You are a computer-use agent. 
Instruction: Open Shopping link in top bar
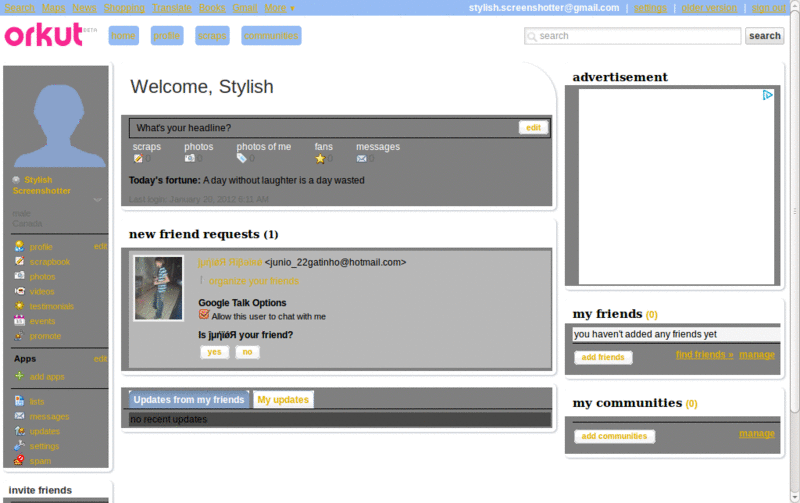pos(124,8)
